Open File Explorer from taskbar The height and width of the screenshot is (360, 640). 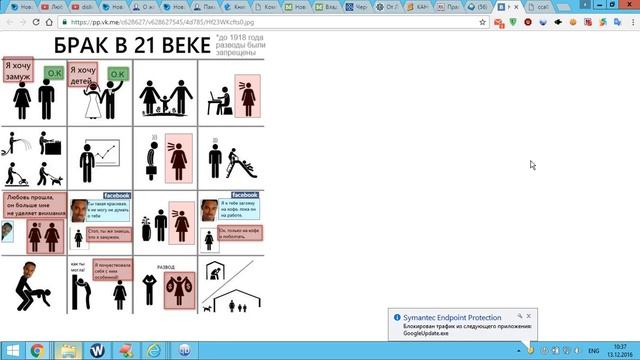pyautogui.click(x=67, y=350)
